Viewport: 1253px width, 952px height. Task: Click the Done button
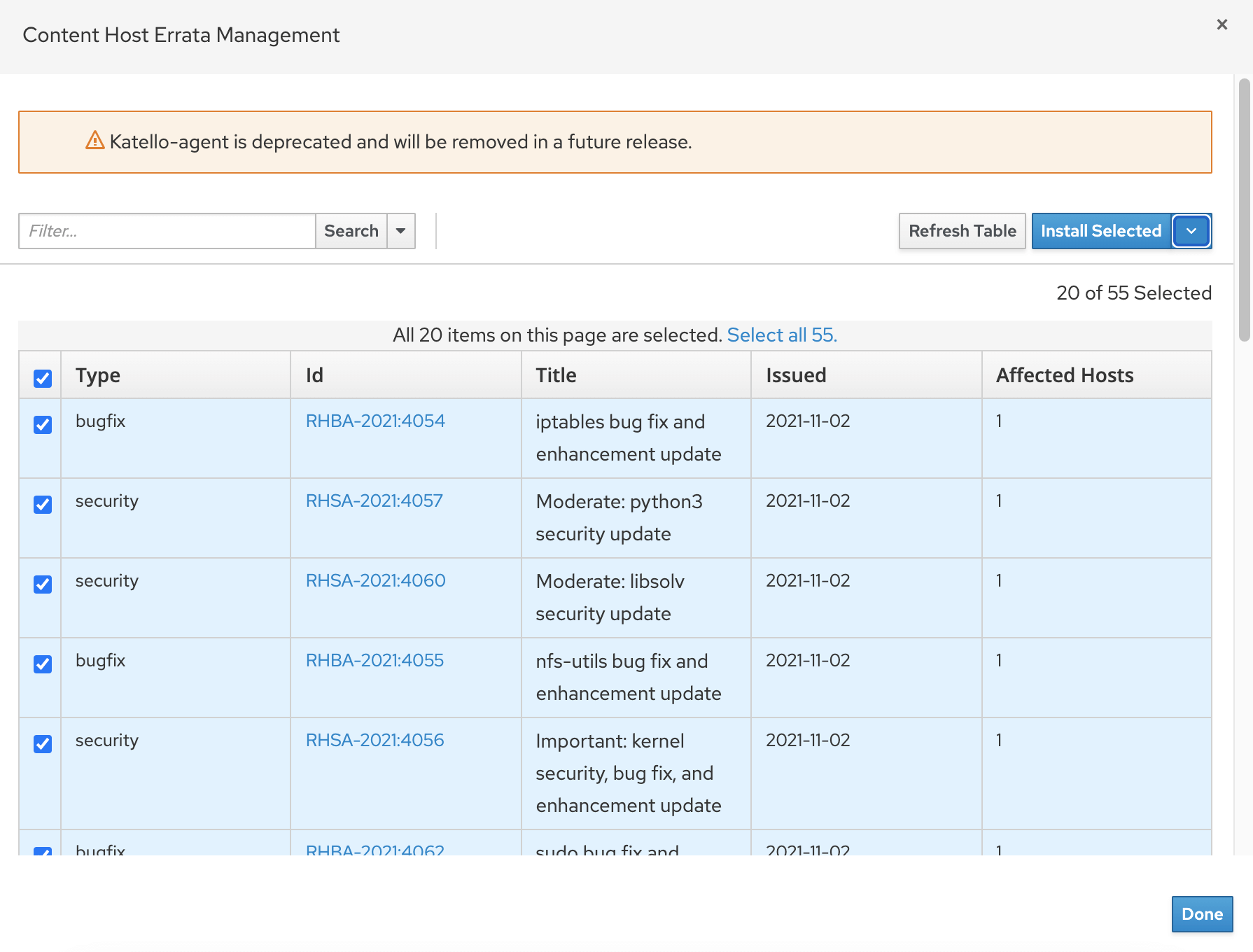pos(1201,914)
